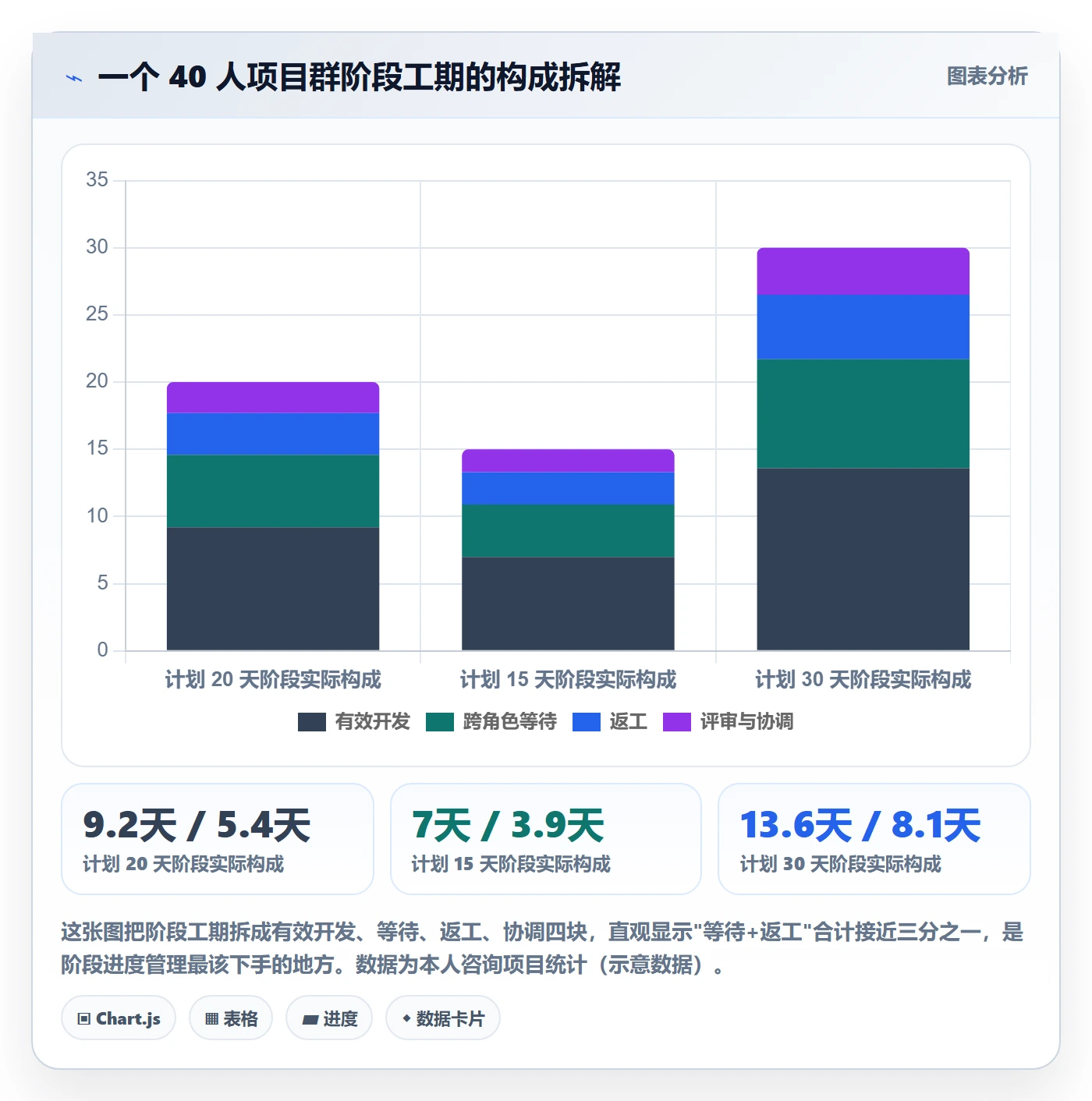Click 有效开发 segment of 计划 15 天 bar
1092x1101 pixels.
(568, 604)
